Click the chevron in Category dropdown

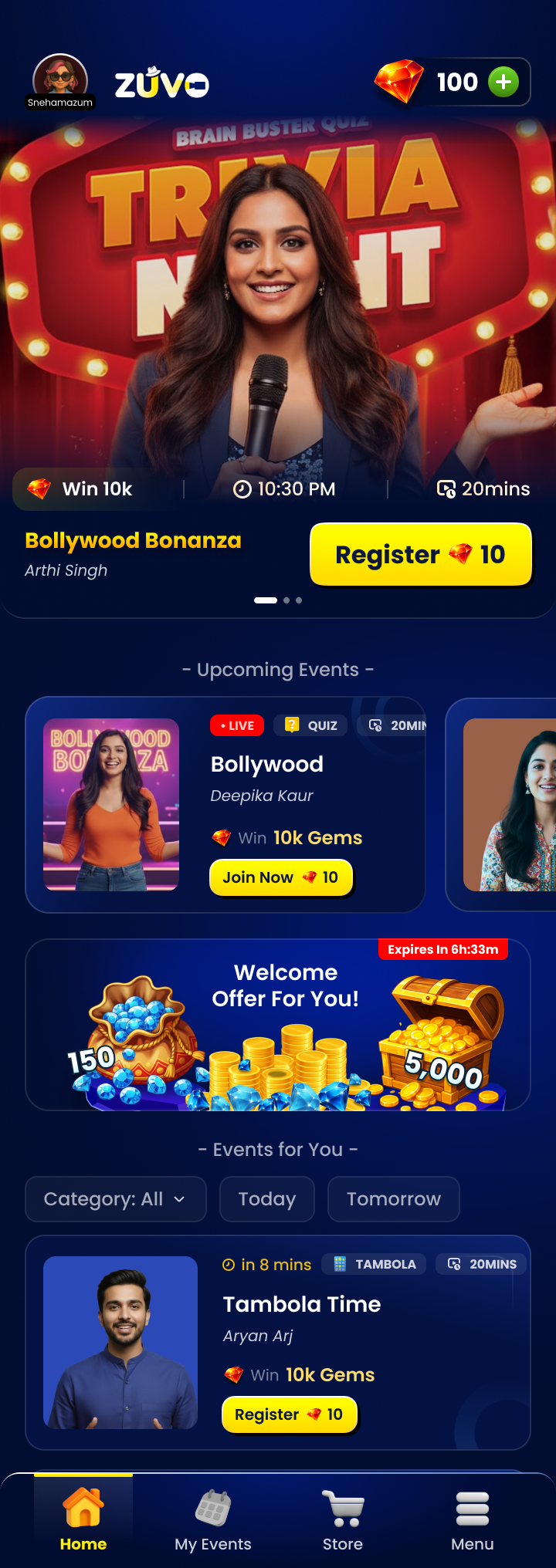(x=179, y=1199)
